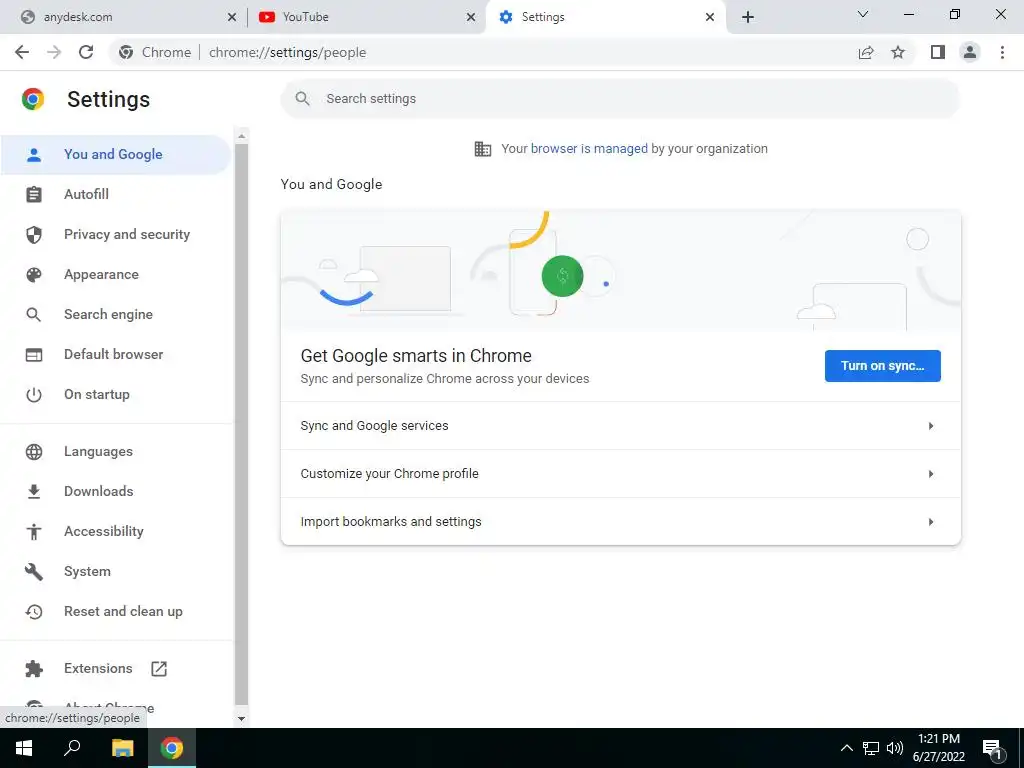The height and width of the screenshot is (768, 1024).
Task: Click the share page icon in address bar
Action: pyautogui.click(x=866, y=52)
